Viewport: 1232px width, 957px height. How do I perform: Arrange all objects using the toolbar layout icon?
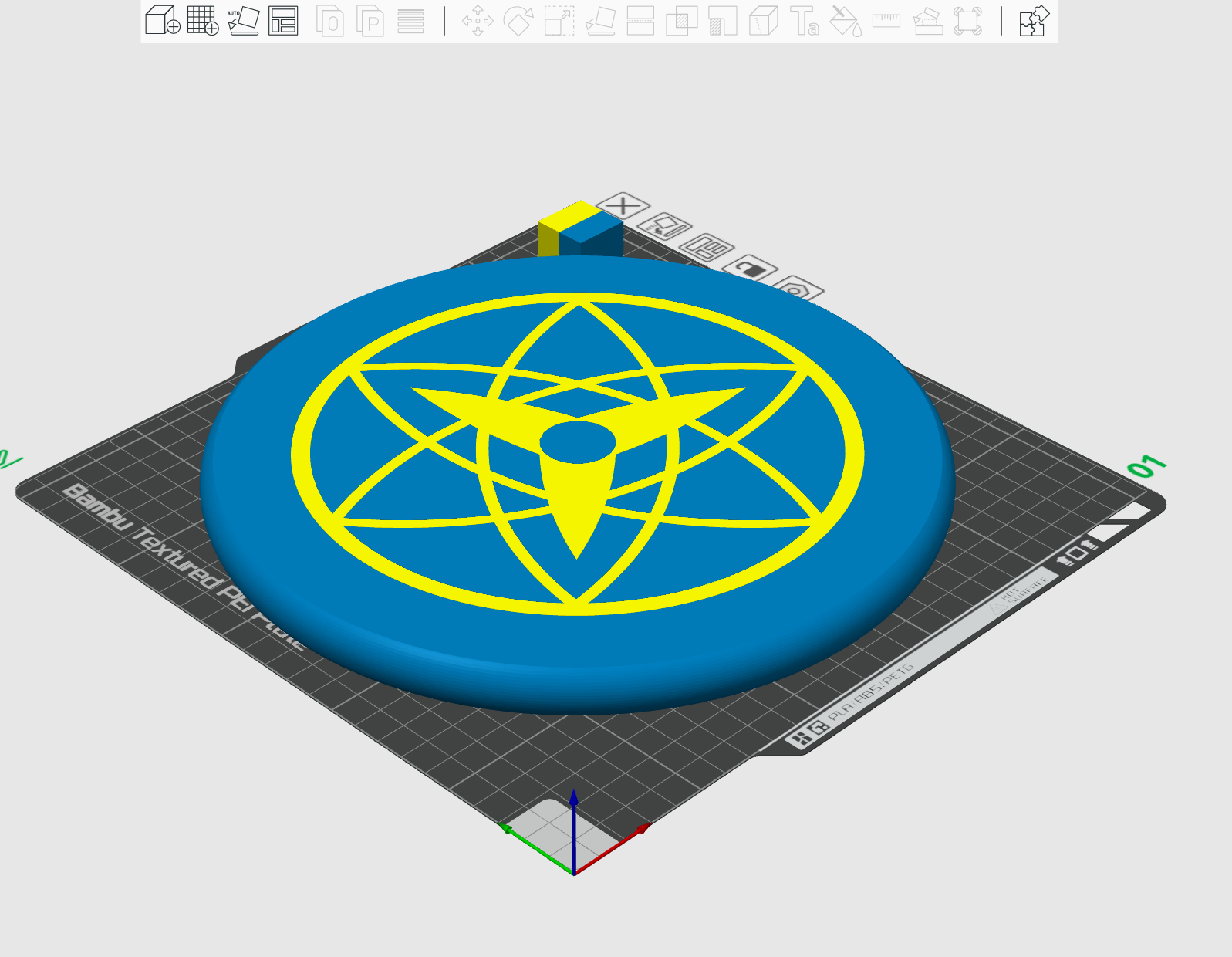pos(283,21)
